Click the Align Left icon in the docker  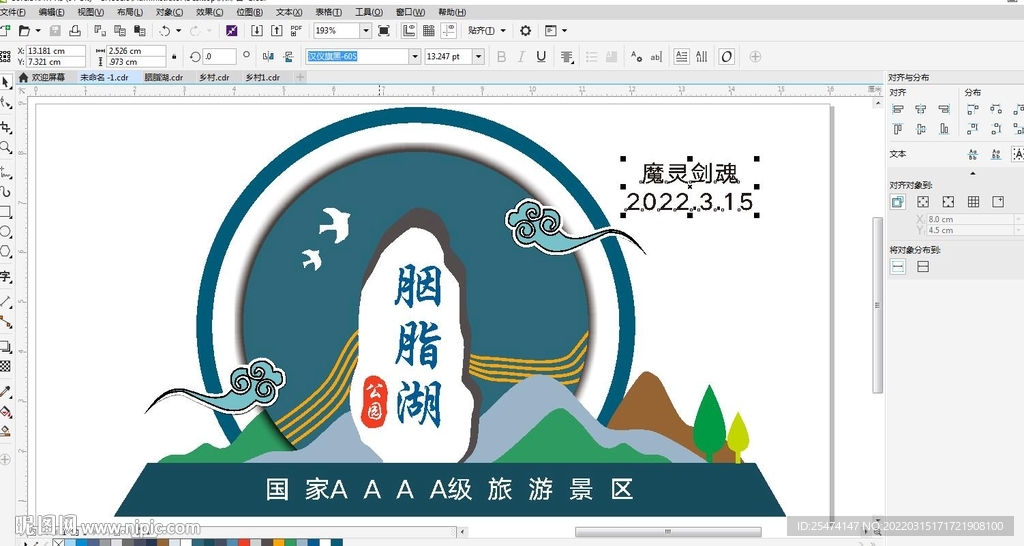[898, 109]
